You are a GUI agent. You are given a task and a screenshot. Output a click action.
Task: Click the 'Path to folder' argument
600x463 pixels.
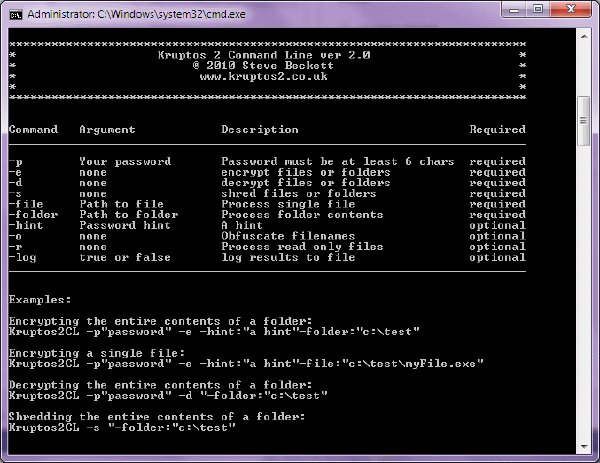click(x=129, y=215)
